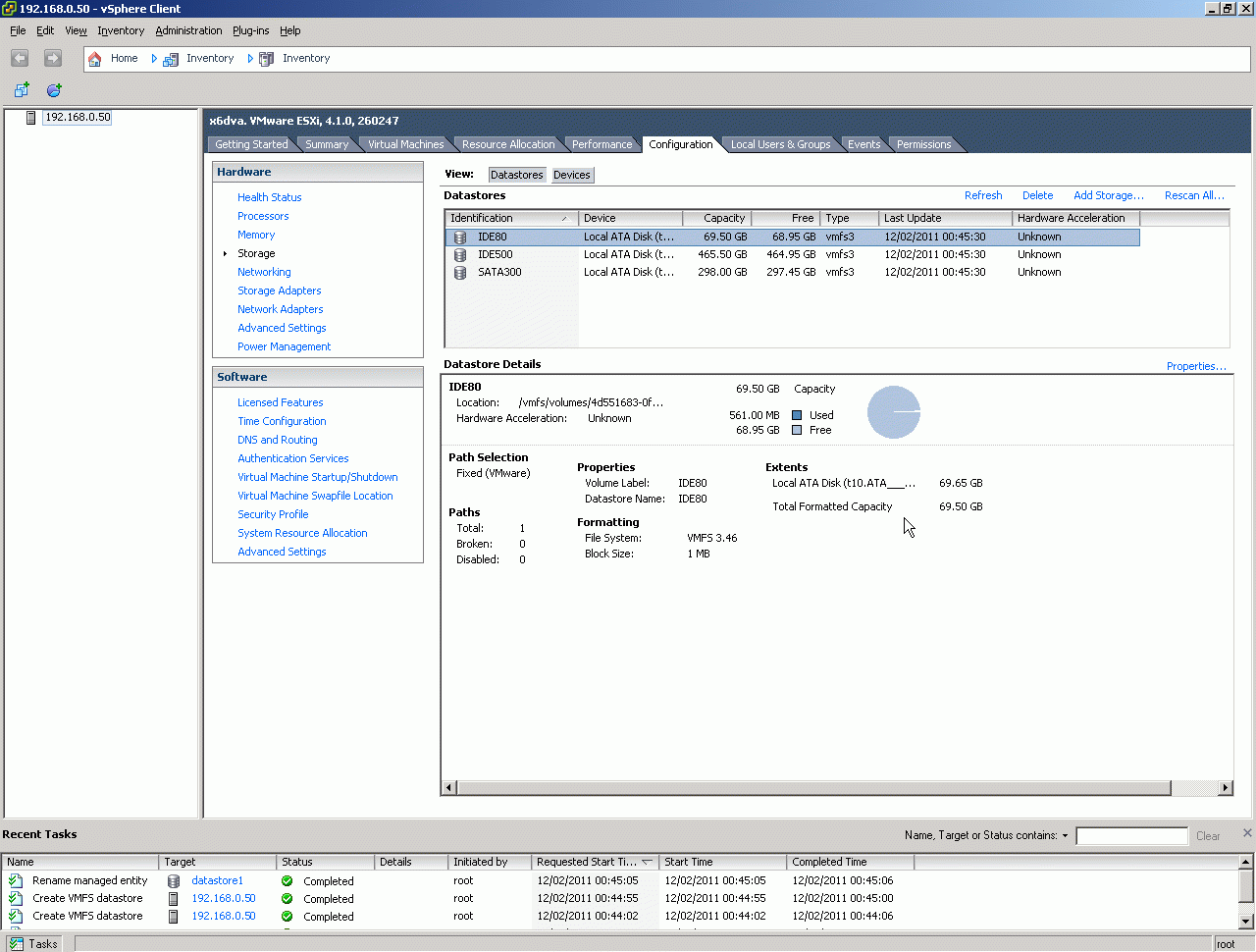Click the Hardware Acceleration column header
This screenshot has width=1256, height=952.
click(1075, 218)
